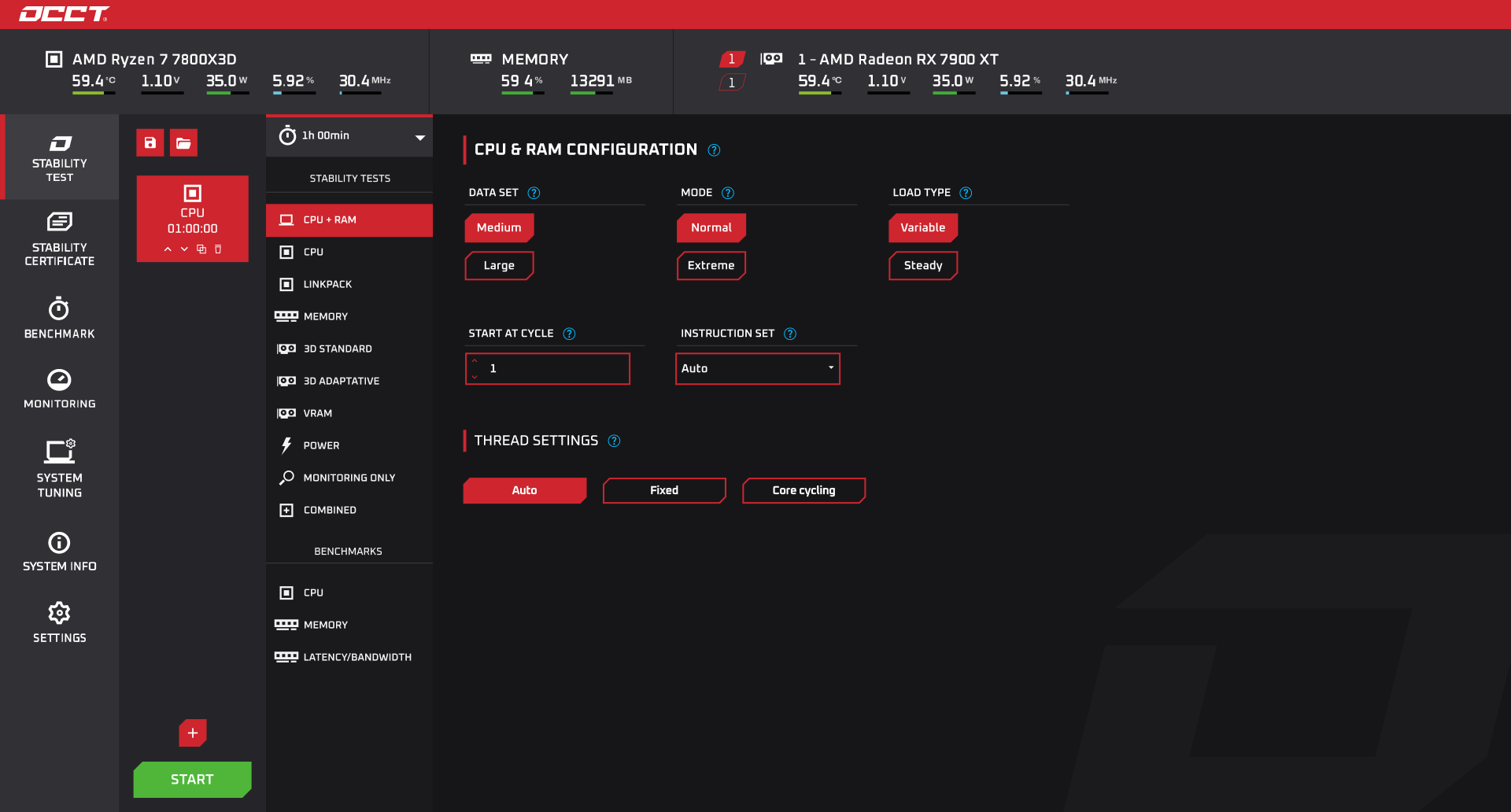Select the Linpack stability test
The image size is (1511, 812).
pos(349,285)
